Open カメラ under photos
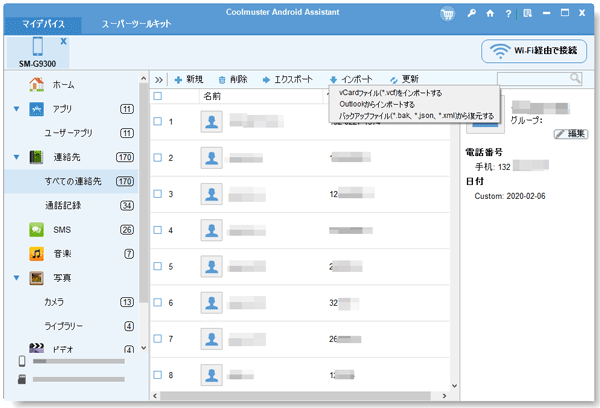The image size is (600, 408). (x=54, y=302)
